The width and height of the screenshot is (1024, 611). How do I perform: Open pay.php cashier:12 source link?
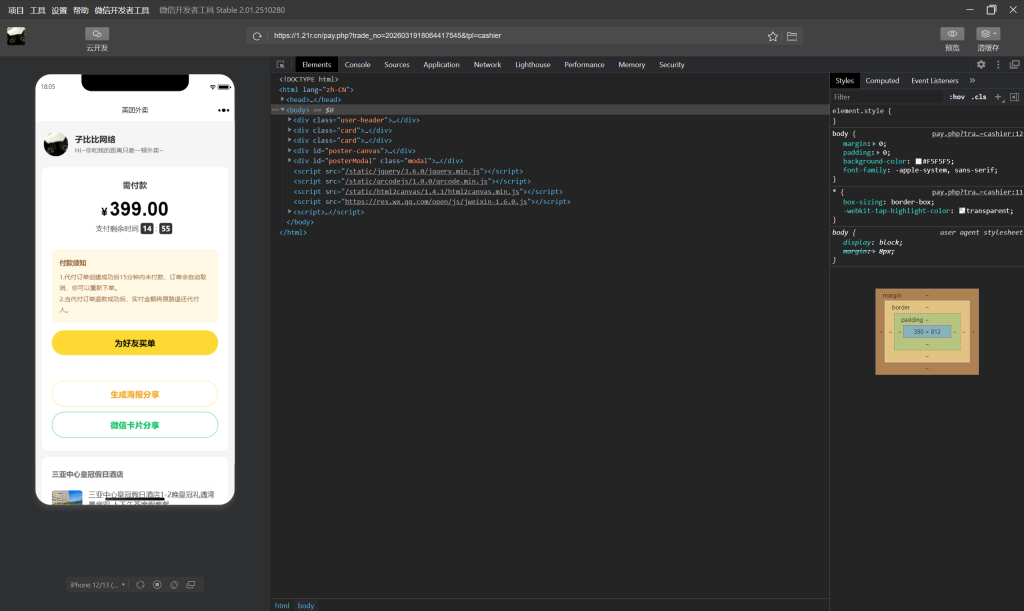[x=977, y=134]
